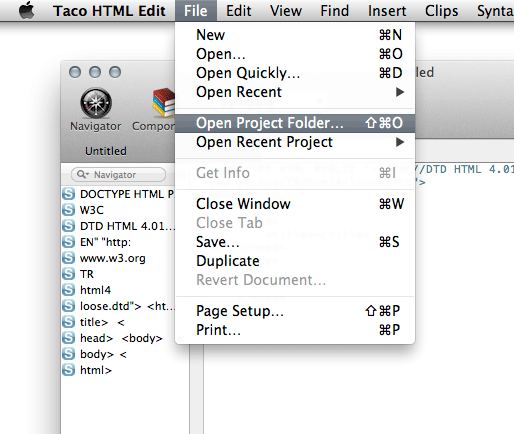The image size is (514, 434).
Task: Click the window's zoom button
Action: (115, 72)
